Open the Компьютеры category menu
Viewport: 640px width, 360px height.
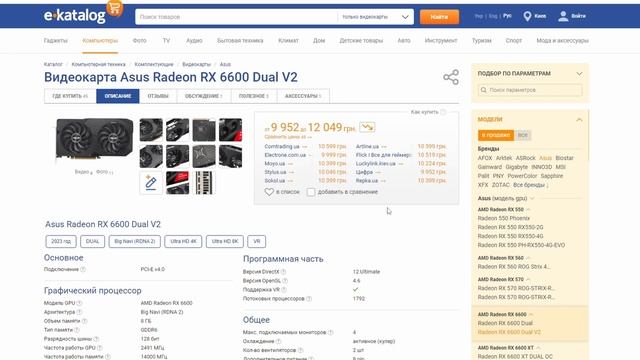[x=100, y=41]
